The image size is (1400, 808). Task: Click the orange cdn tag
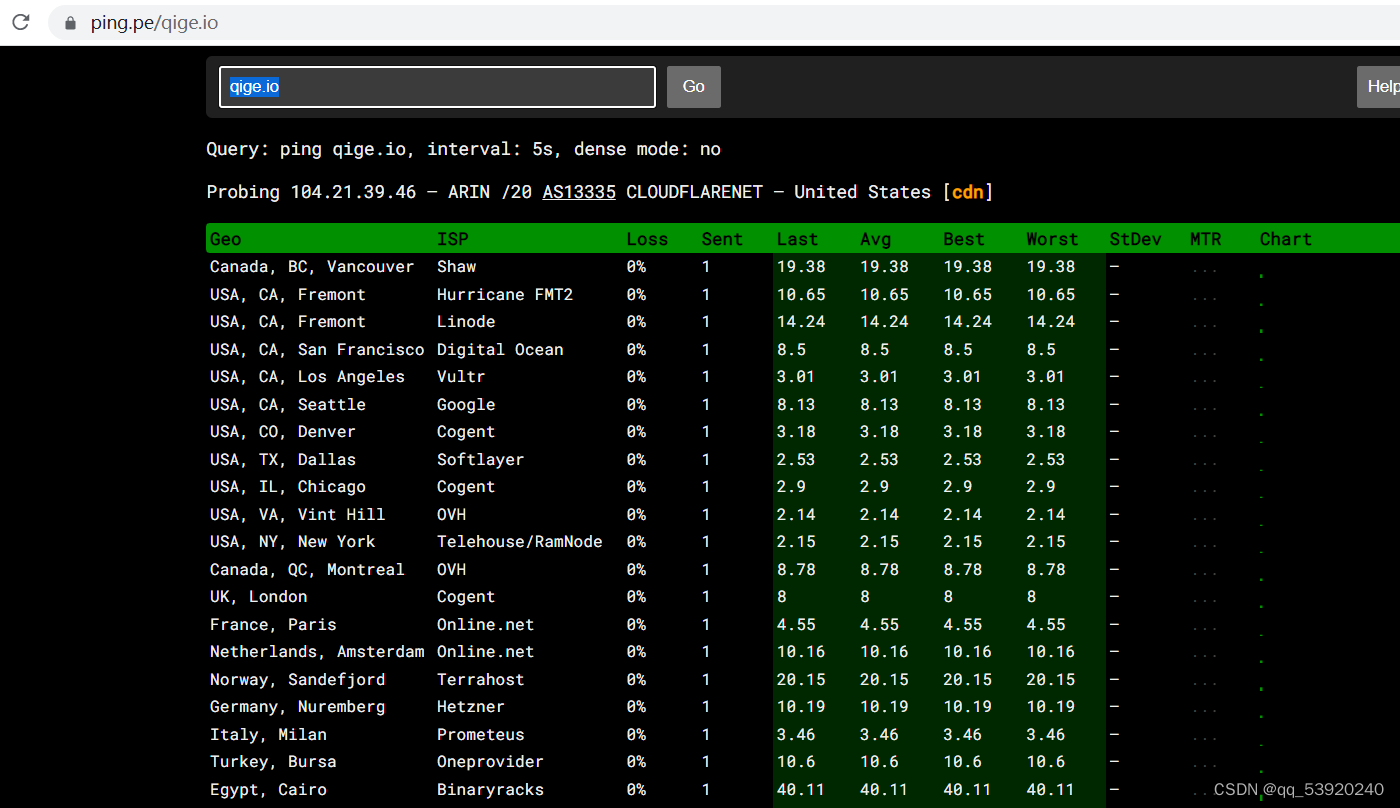coord(967,192)
